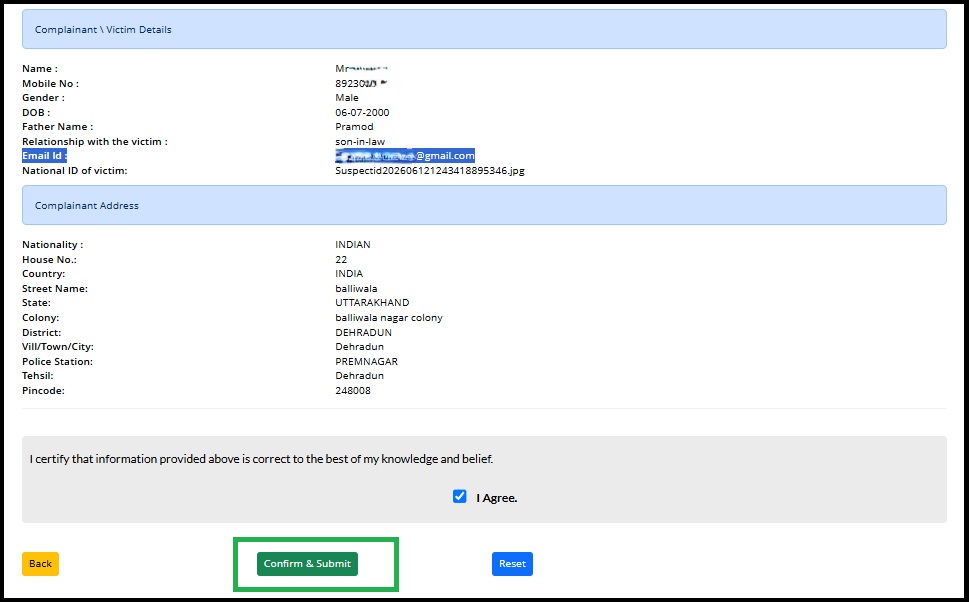Clear the form with the Reset button
The image size is (969, 602).
[512, 564]
